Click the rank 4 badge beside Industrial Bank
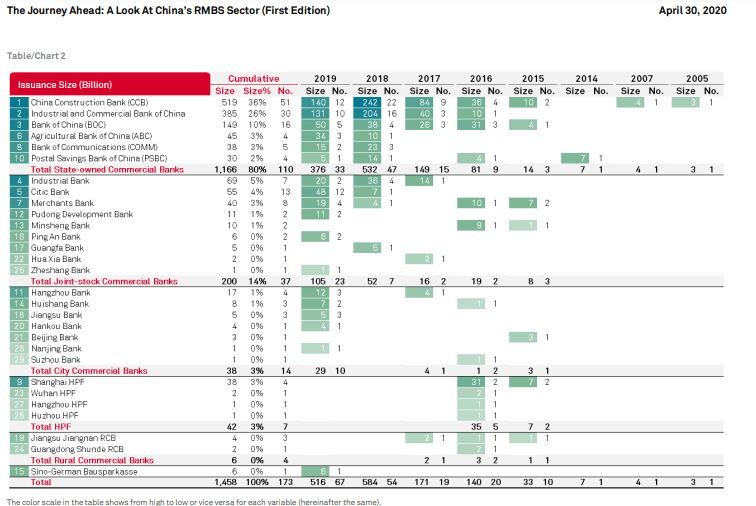Screen dimensions: 756x506 [18, 181]
